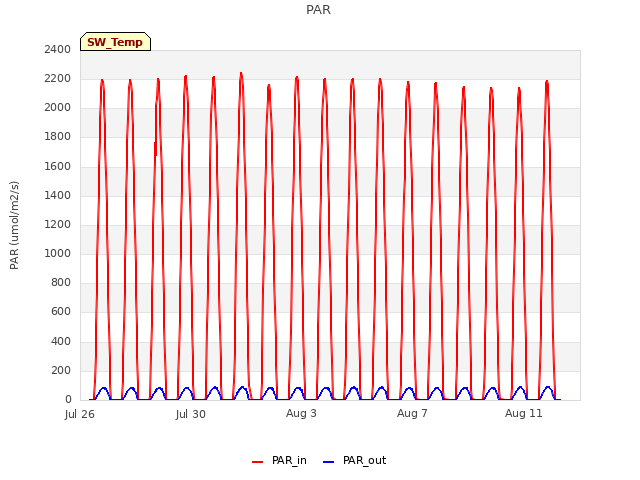
Task: Click the PAR (umol/m2/s) y-axis title
Action: click(14, 225)
